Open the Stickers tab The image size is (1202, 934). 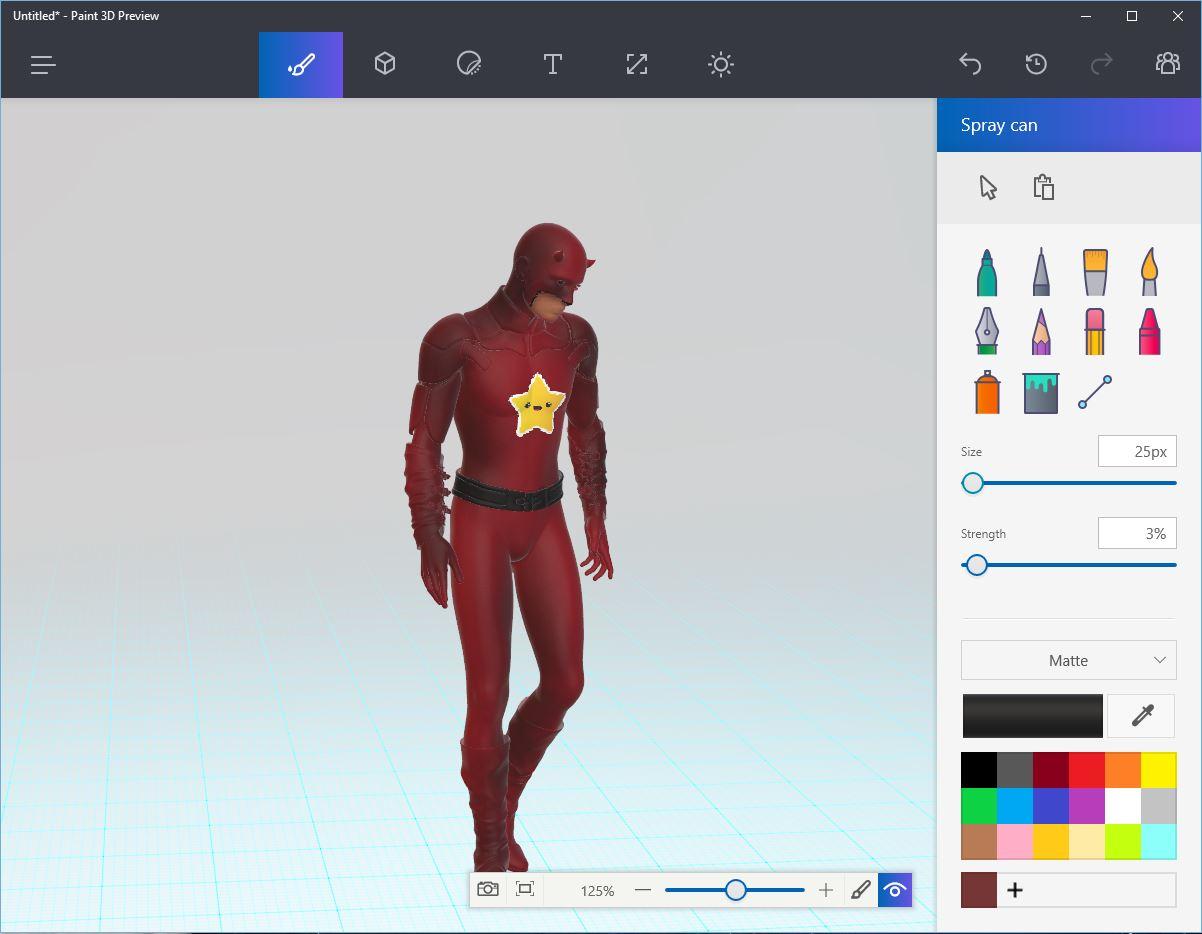469,65
